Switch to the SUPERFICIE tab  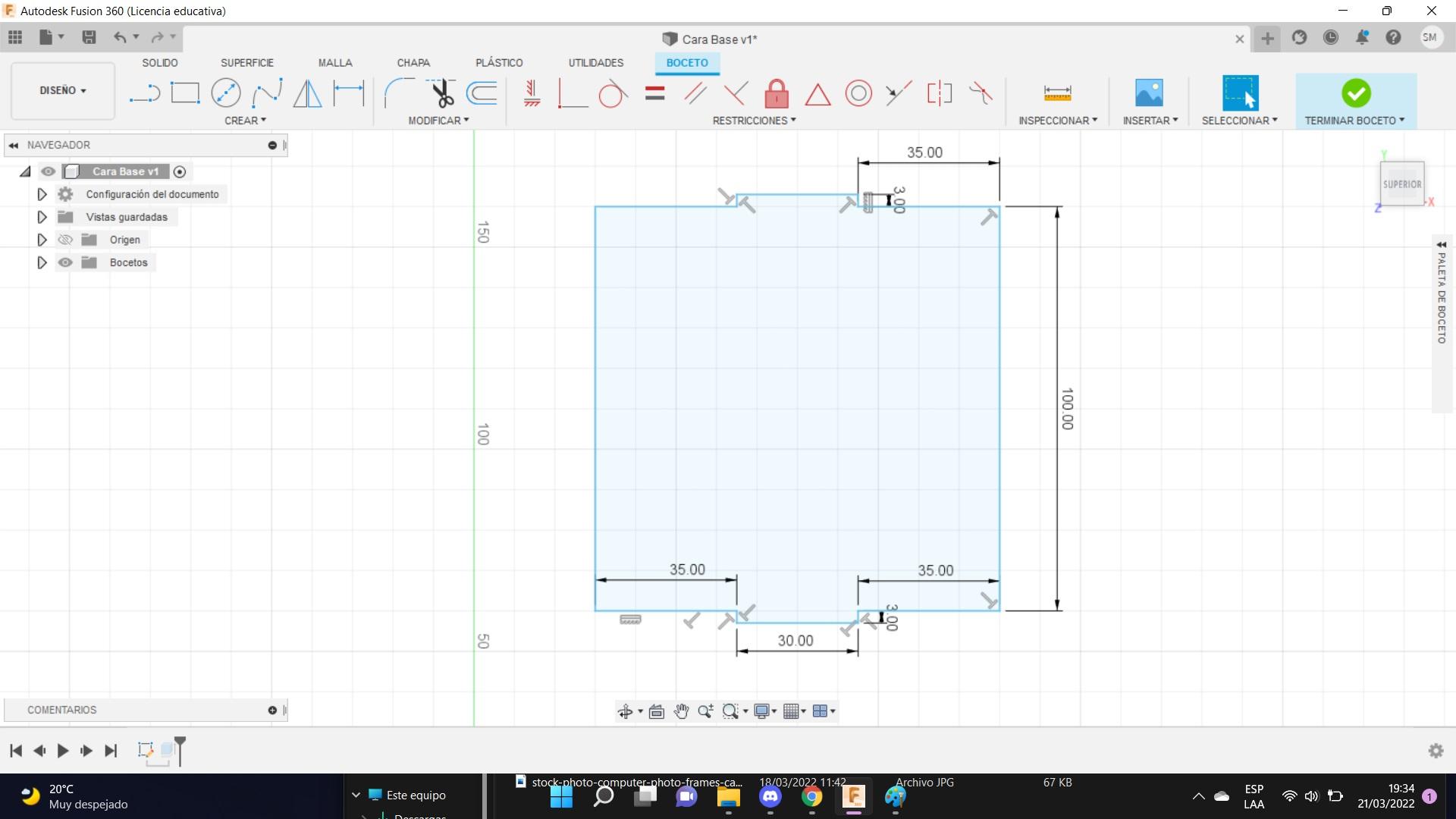(246, 63)
